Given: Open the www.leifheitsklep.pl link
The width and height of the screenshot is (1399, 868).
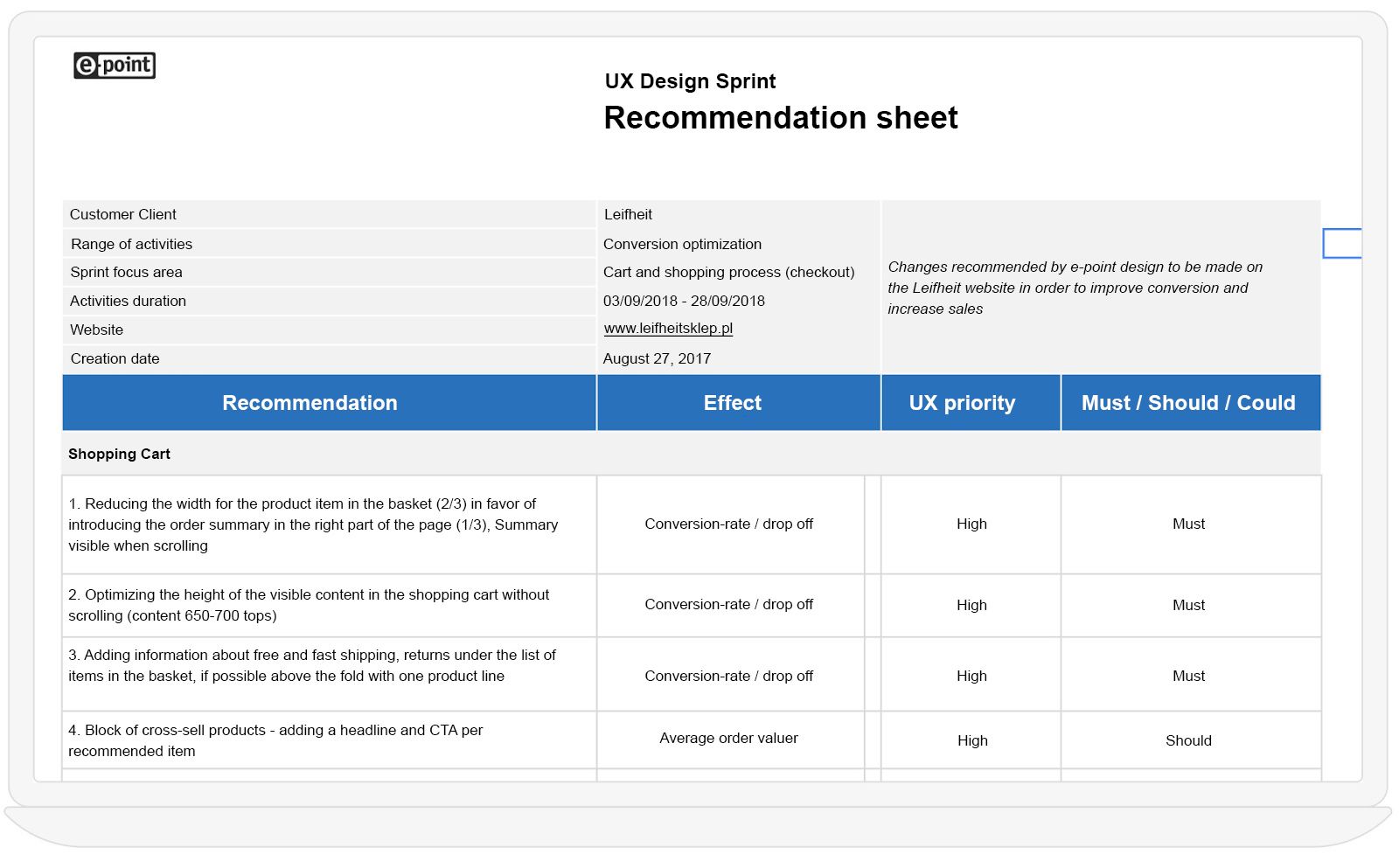Looking at the screenshot, I should 668,329.
